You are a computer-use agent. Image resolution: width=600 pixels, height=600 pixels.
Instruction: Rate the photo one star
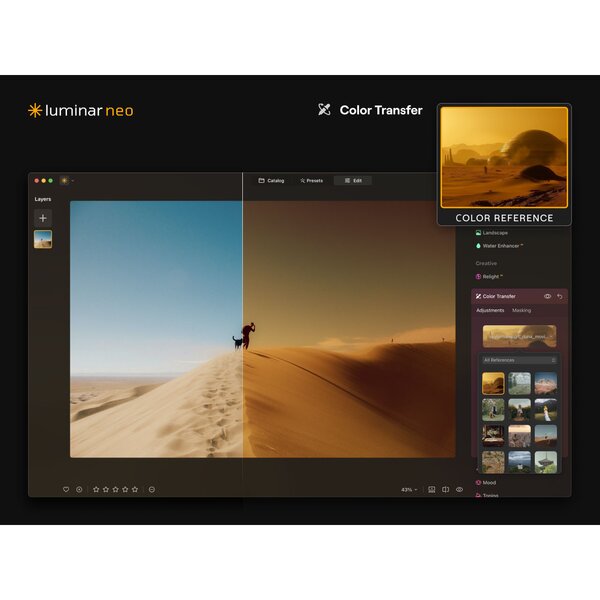pyautogui.click(x=96, y=489)
